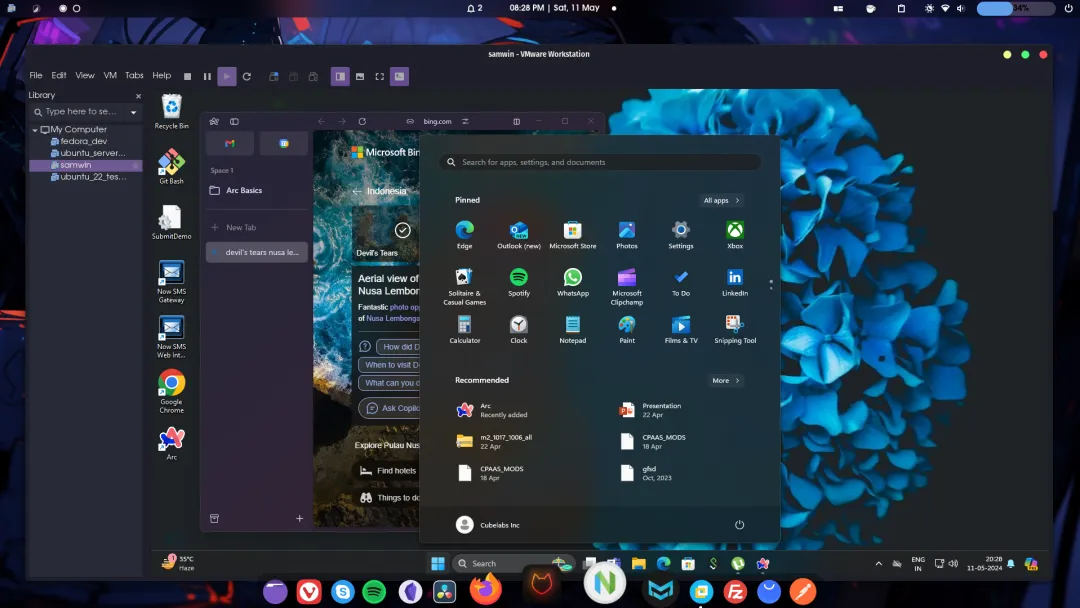
Task: Click the Start menu power icon
Action: tap(739, 525)
